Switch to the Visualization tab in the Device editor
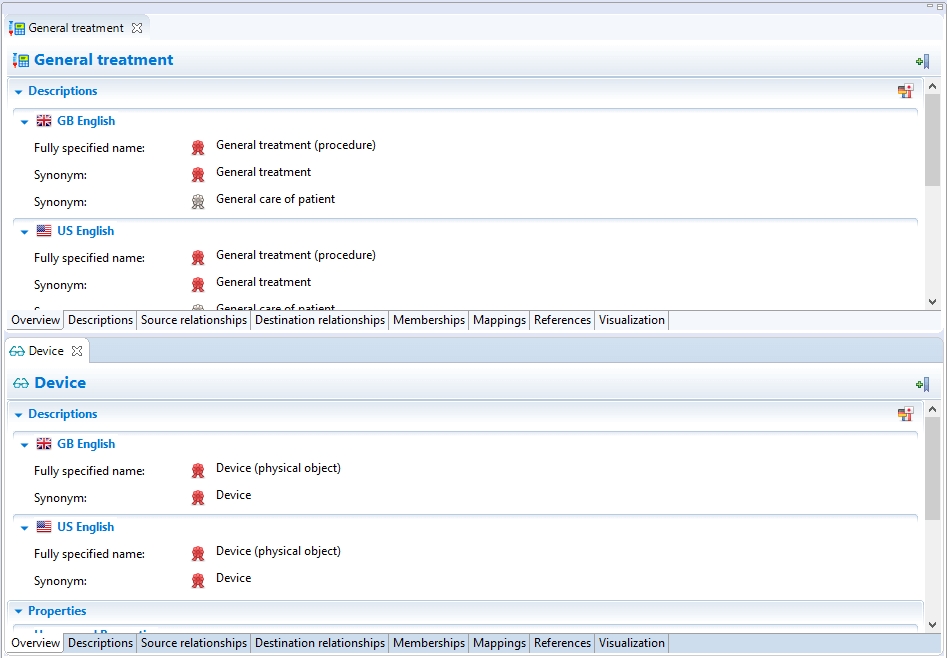 coord(631,643)
